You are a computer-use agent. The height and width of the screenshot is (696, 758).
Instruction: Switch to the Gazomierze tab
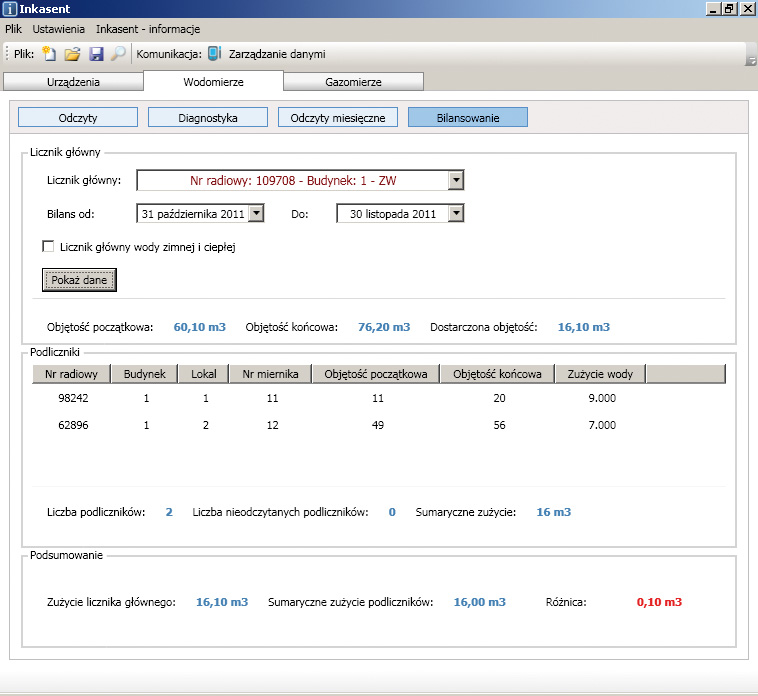coord(354,82)
